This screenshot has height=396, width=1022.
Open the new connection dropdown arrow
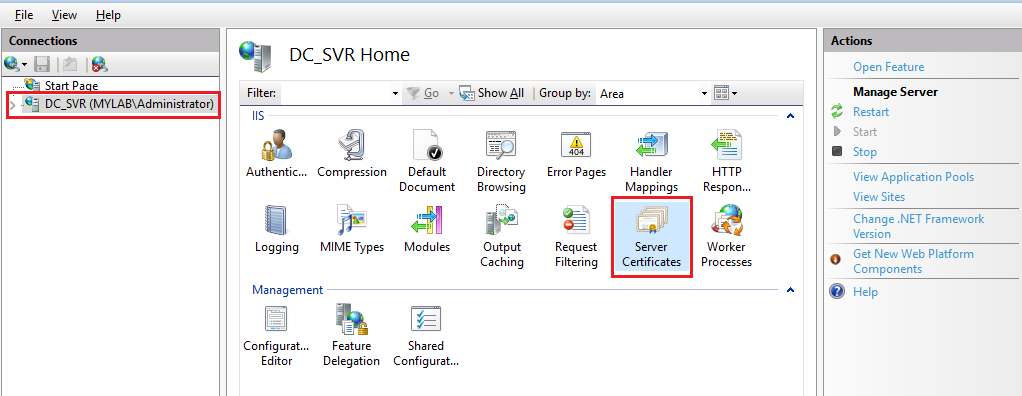pos(24,64)
